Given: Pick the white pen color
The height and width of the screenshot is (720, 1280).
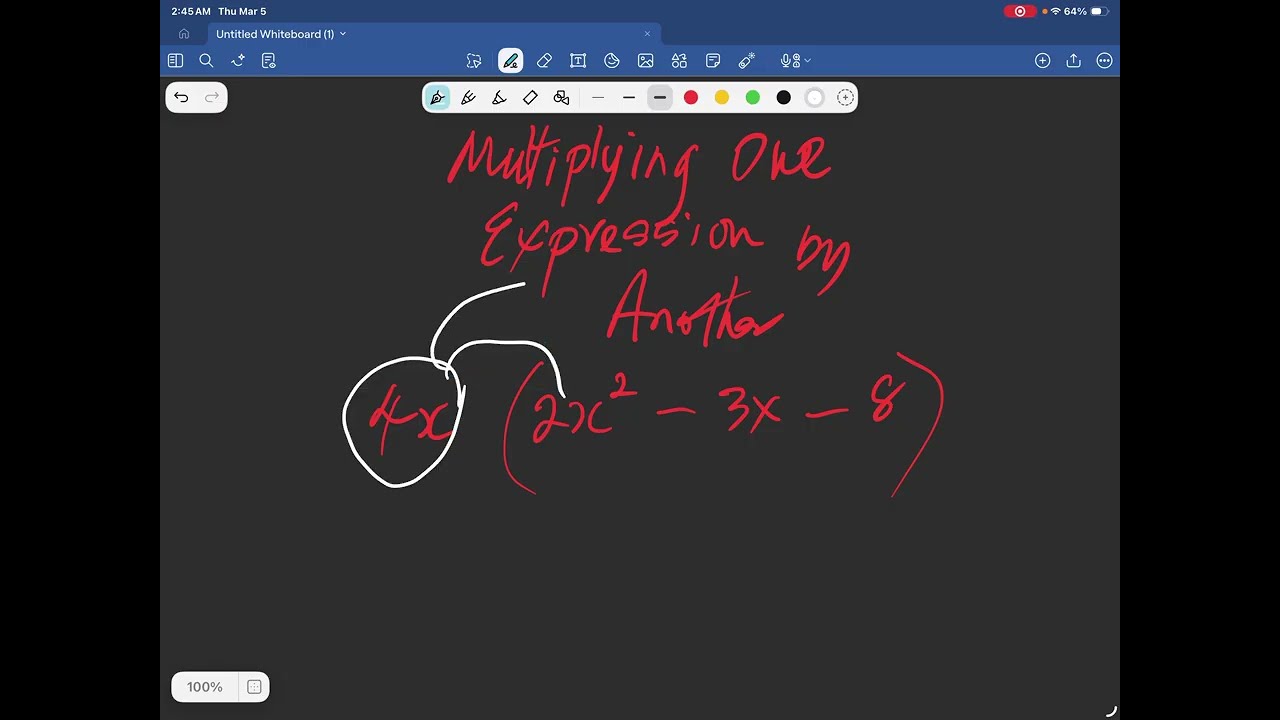Looking at the screenshot, I should tap(815, 97).
